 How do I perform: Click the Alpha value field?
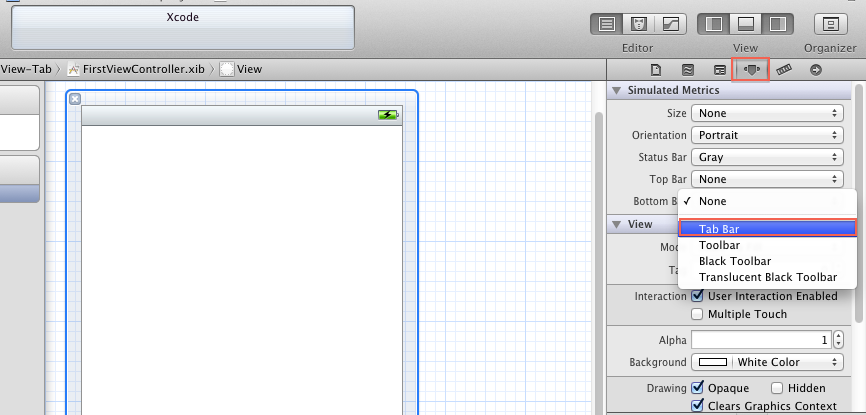761,340
